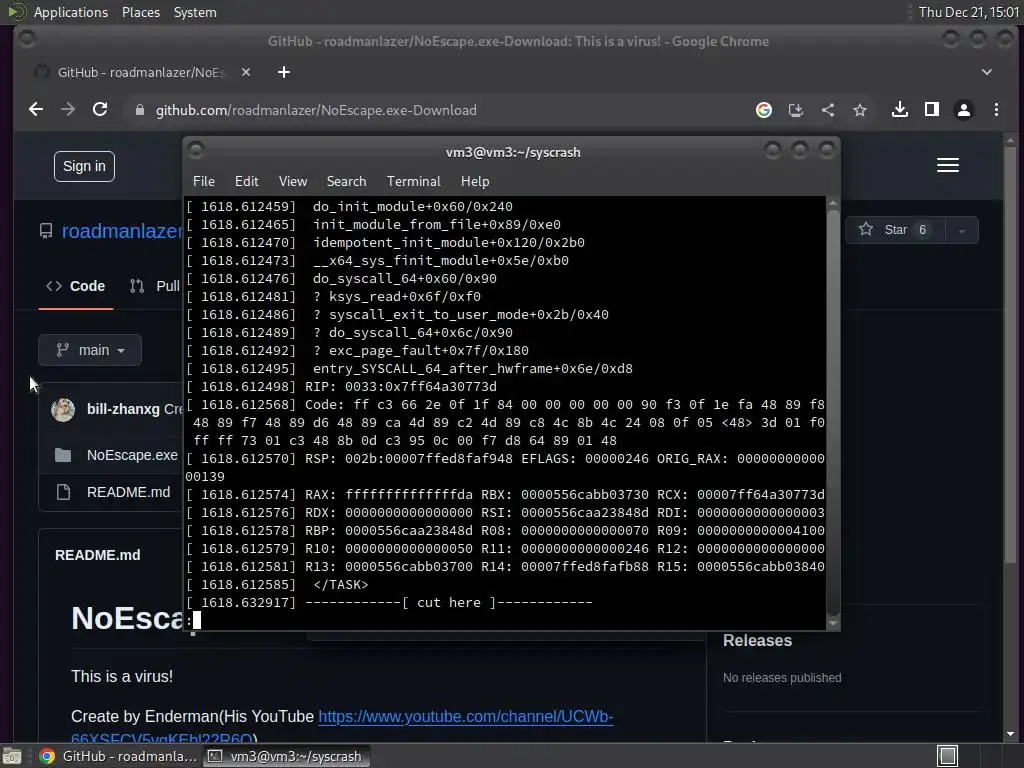This screenshot has width=1024, height=768.
Task: Click the terminal scrollbar's up arrow
Action: [x=833, y=203]
